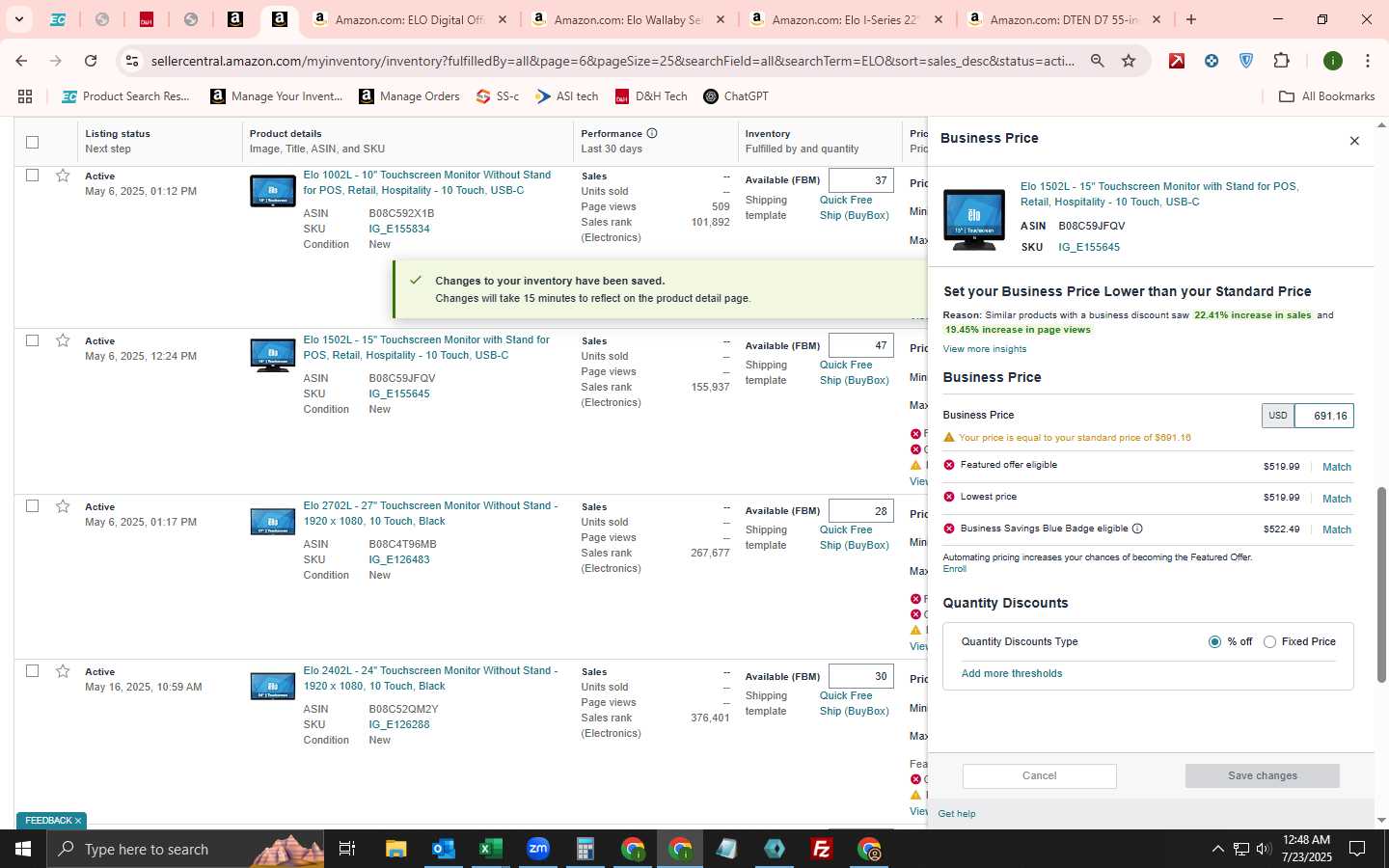
Task: Open View more insights link
Action: click(984, 349)
